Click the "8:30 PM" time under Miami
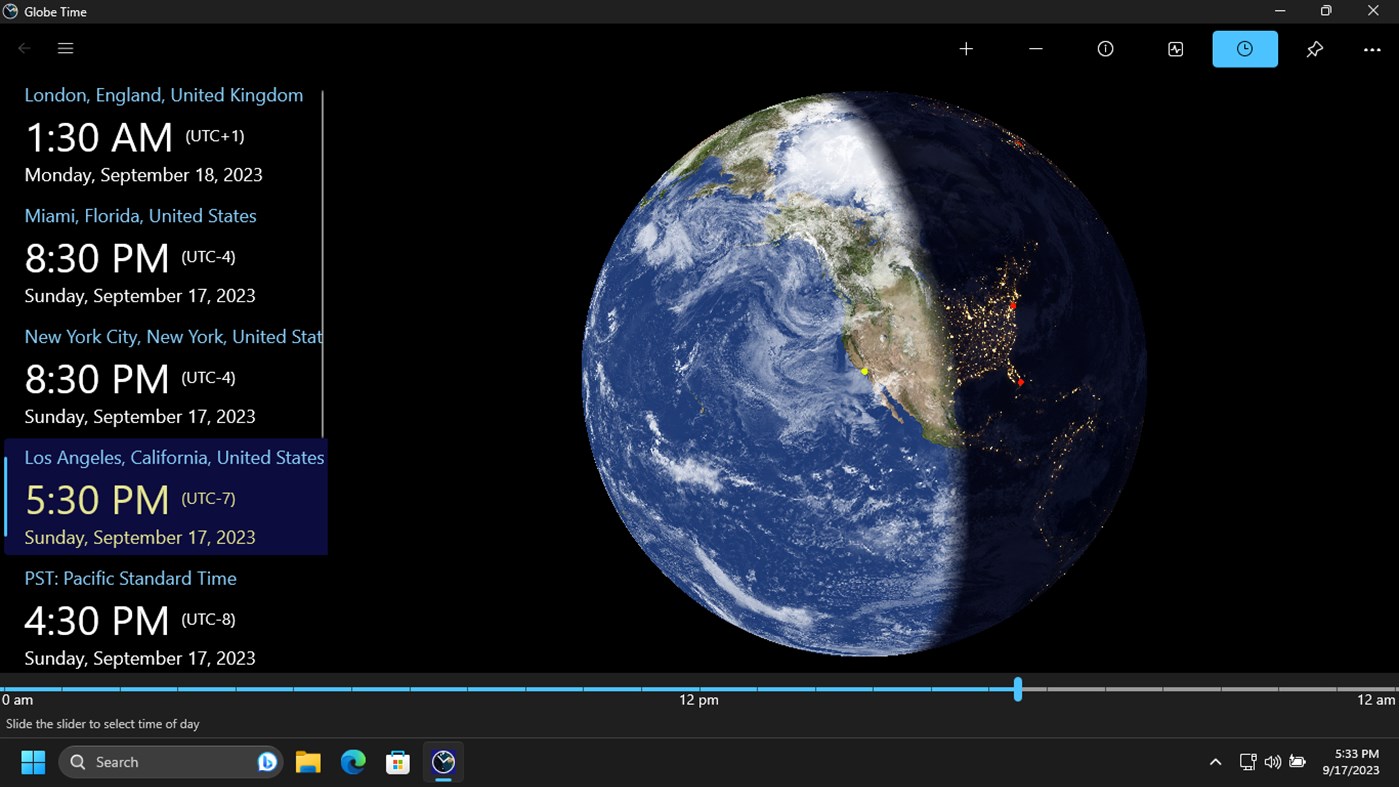Screen dimensions: 1399x787 pos(97,258)
